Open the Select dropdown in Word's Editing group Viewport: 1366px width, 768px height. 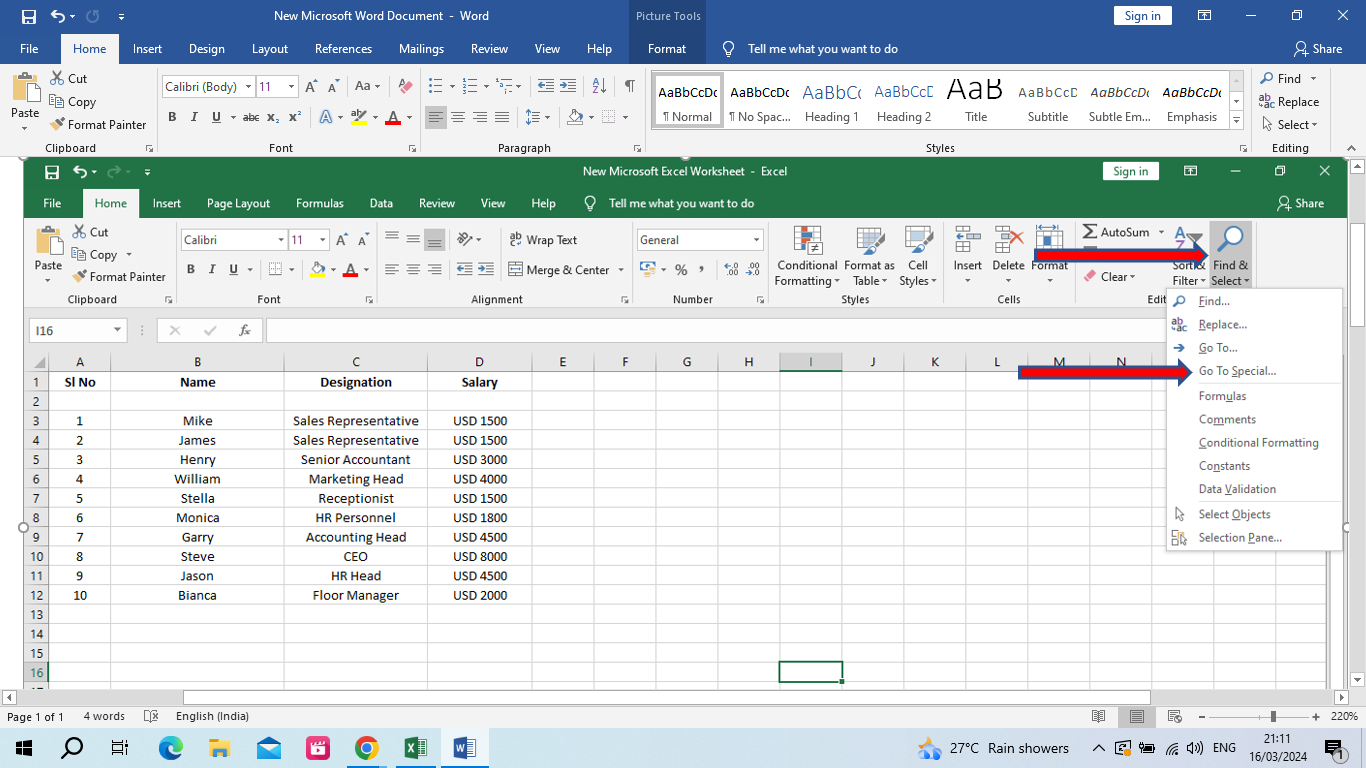tap(1290, 125)
